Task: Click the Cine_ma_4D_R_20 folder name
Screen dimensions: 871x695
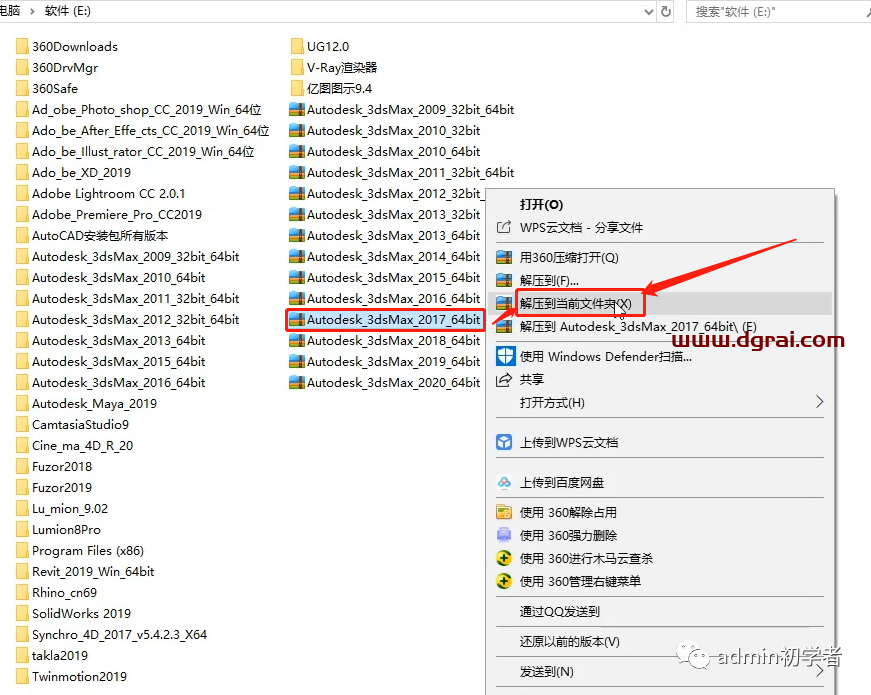Action: point(83,446)
